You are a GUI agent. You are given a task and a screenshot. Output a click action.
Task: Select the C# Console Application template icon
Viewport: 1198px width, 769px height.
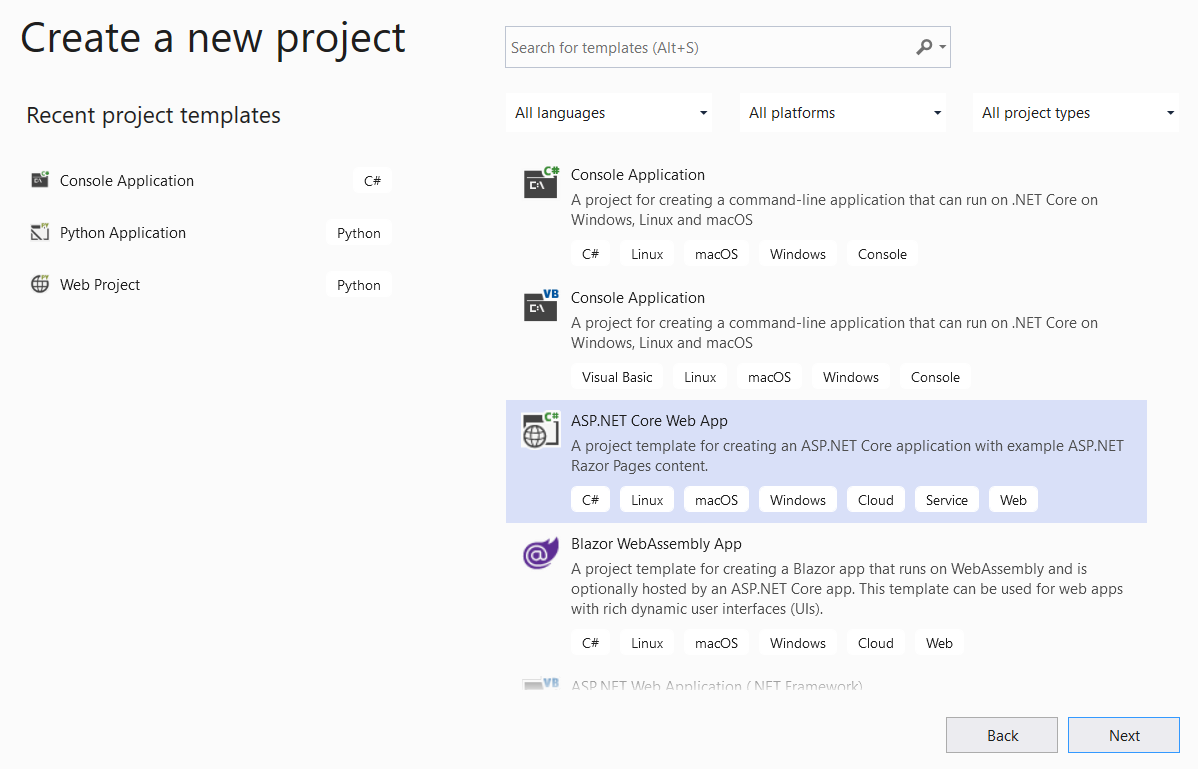(540, 182)
